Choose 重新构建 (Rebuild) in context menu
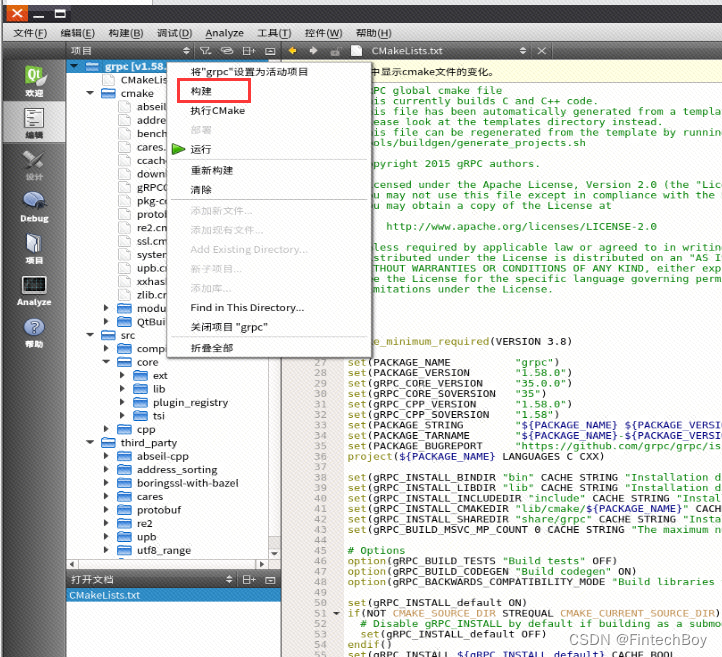Screen dimensions: 722x657 tap(270, 170)
